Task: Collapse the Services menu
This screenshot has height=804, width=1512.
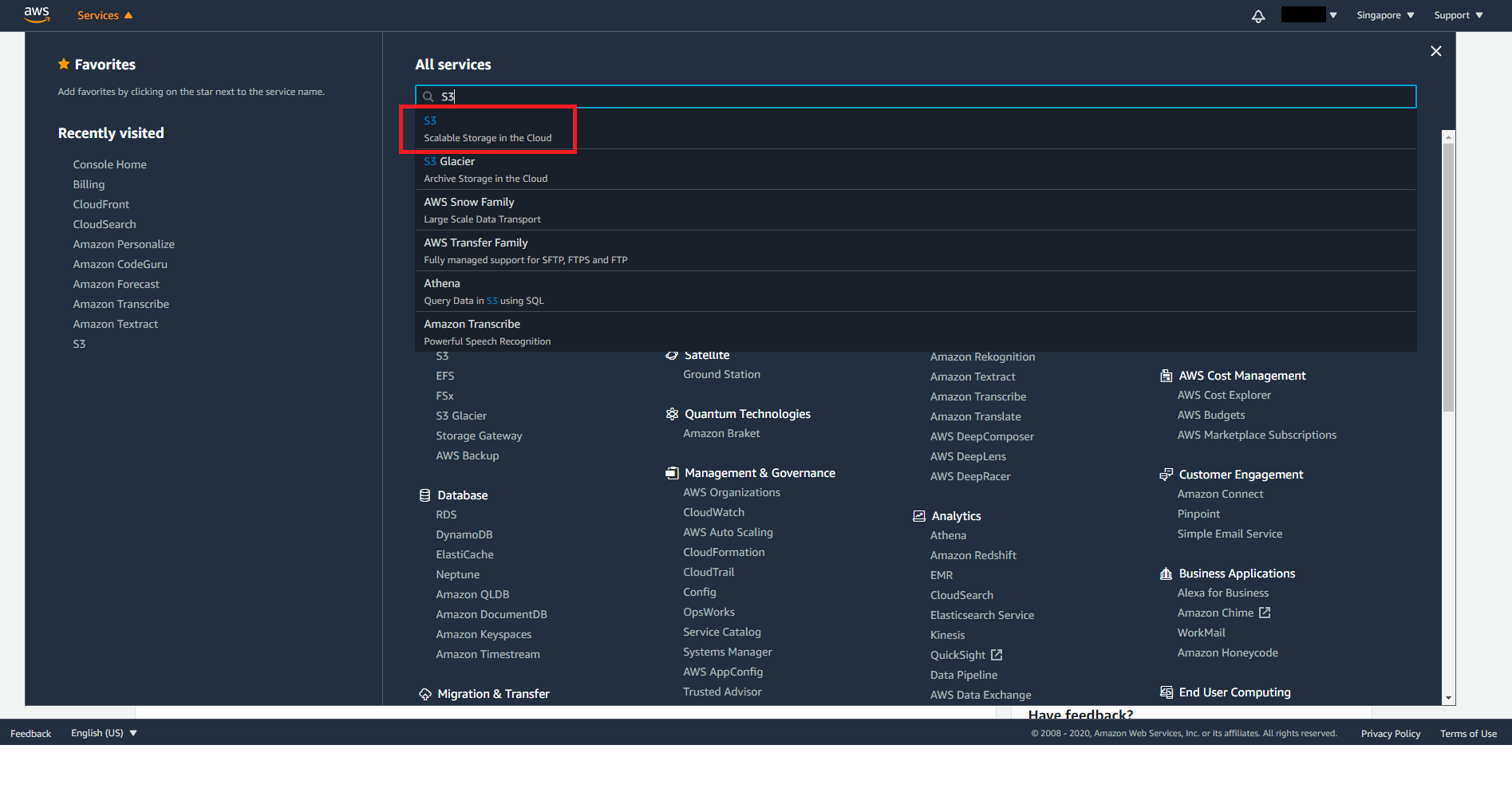Action: coord(105,15)
